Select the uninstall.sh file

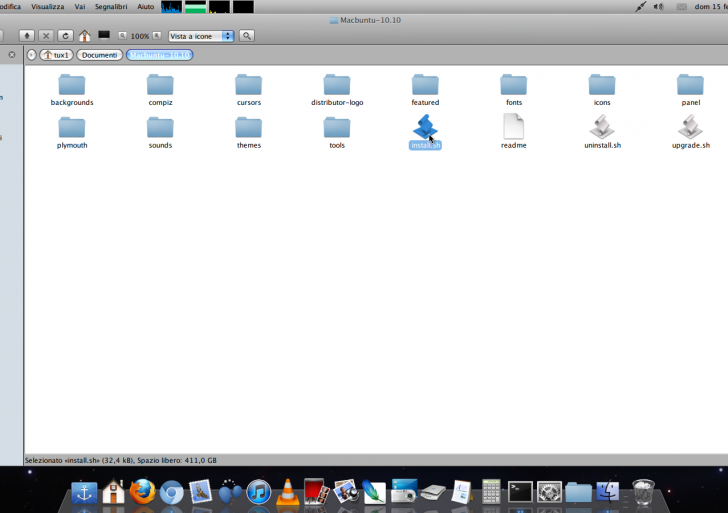coord(602,130)
